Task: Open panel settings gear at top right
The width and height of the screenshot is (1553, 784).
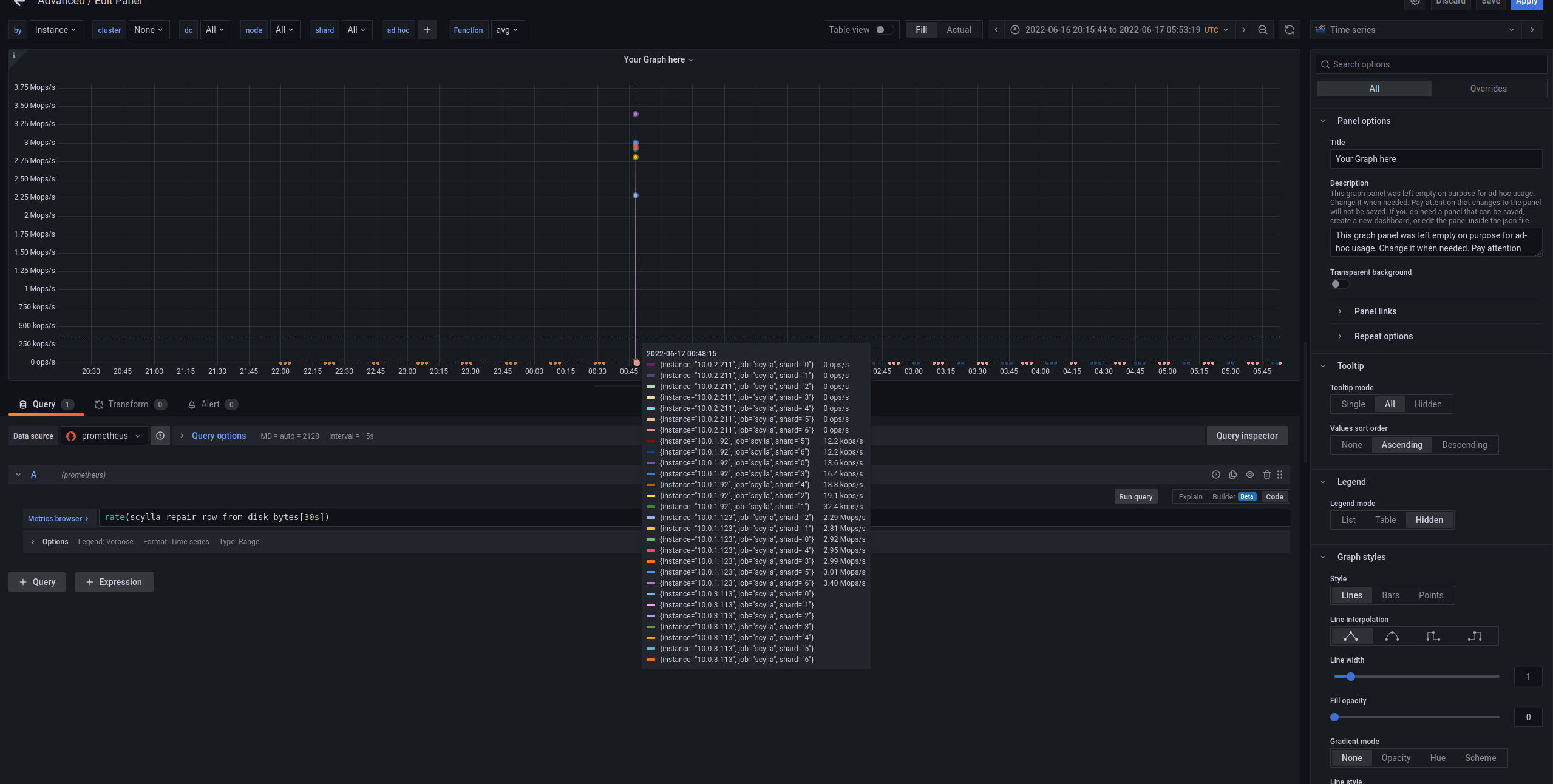Action: [1415, 4]
